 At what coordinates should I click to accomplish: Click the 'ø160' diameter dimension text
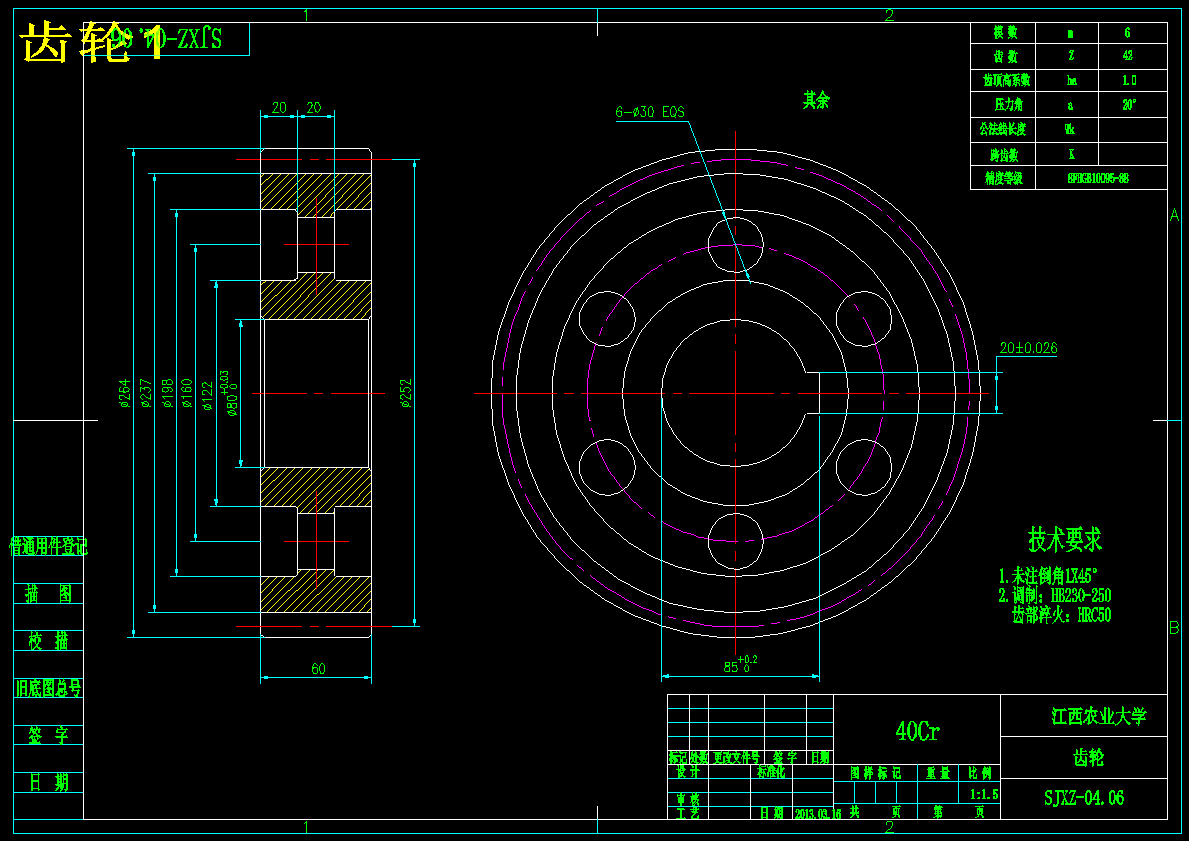187,394
